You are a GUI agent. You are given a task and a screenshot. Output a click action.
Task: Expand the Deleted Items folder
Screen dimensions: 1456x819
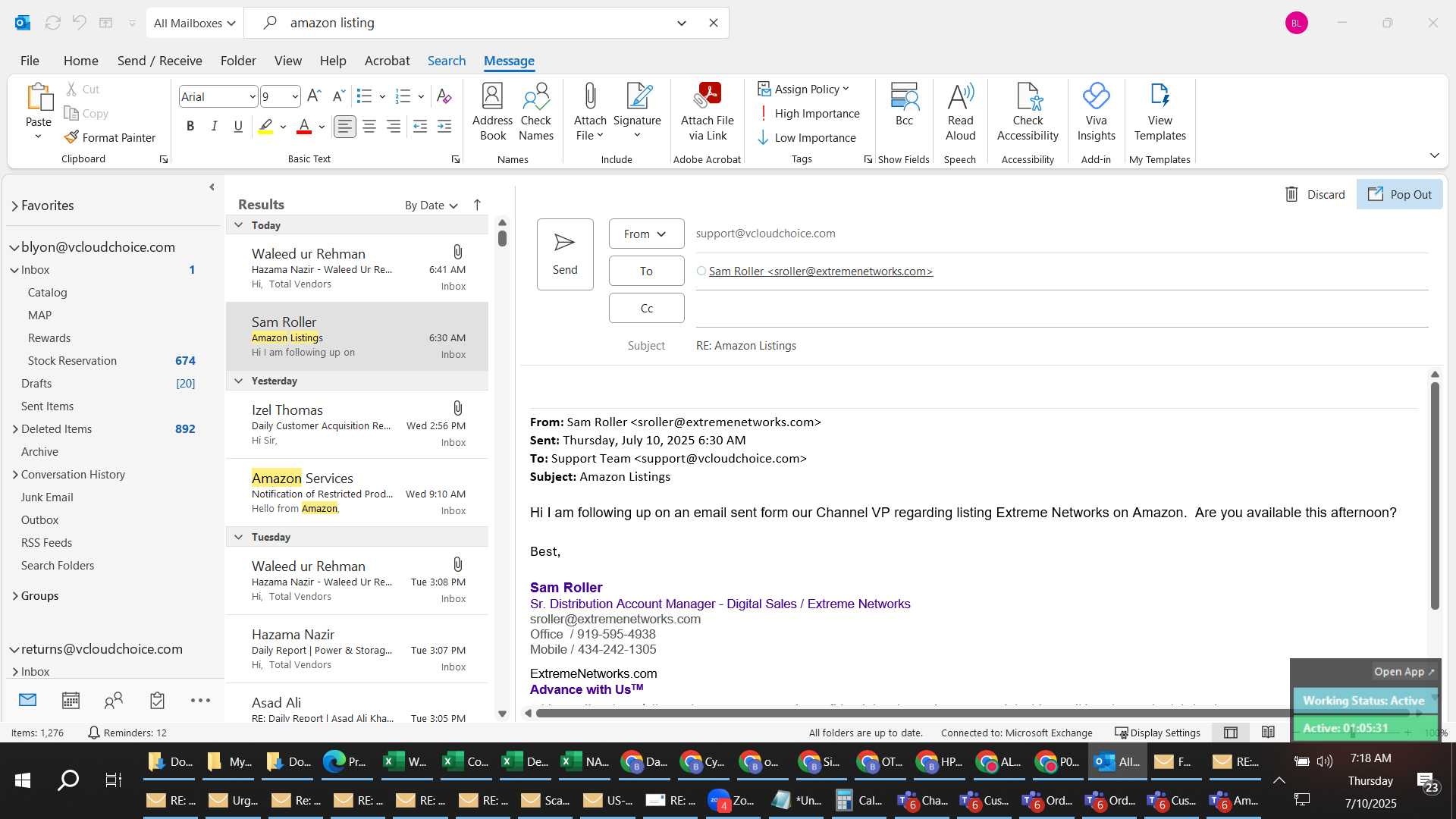[x=14, y=429]
